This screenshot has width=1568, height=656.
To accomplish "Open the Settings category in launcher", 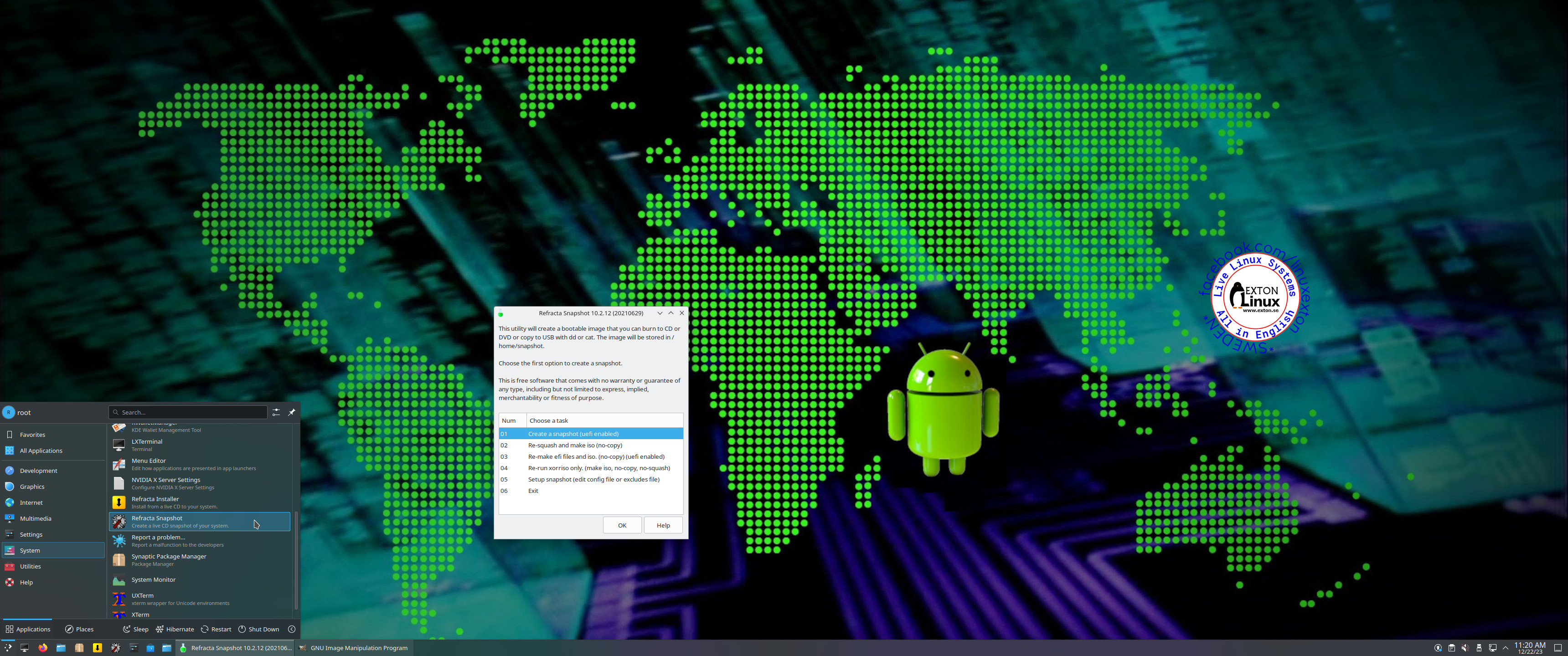I will (x=54, y=534).
